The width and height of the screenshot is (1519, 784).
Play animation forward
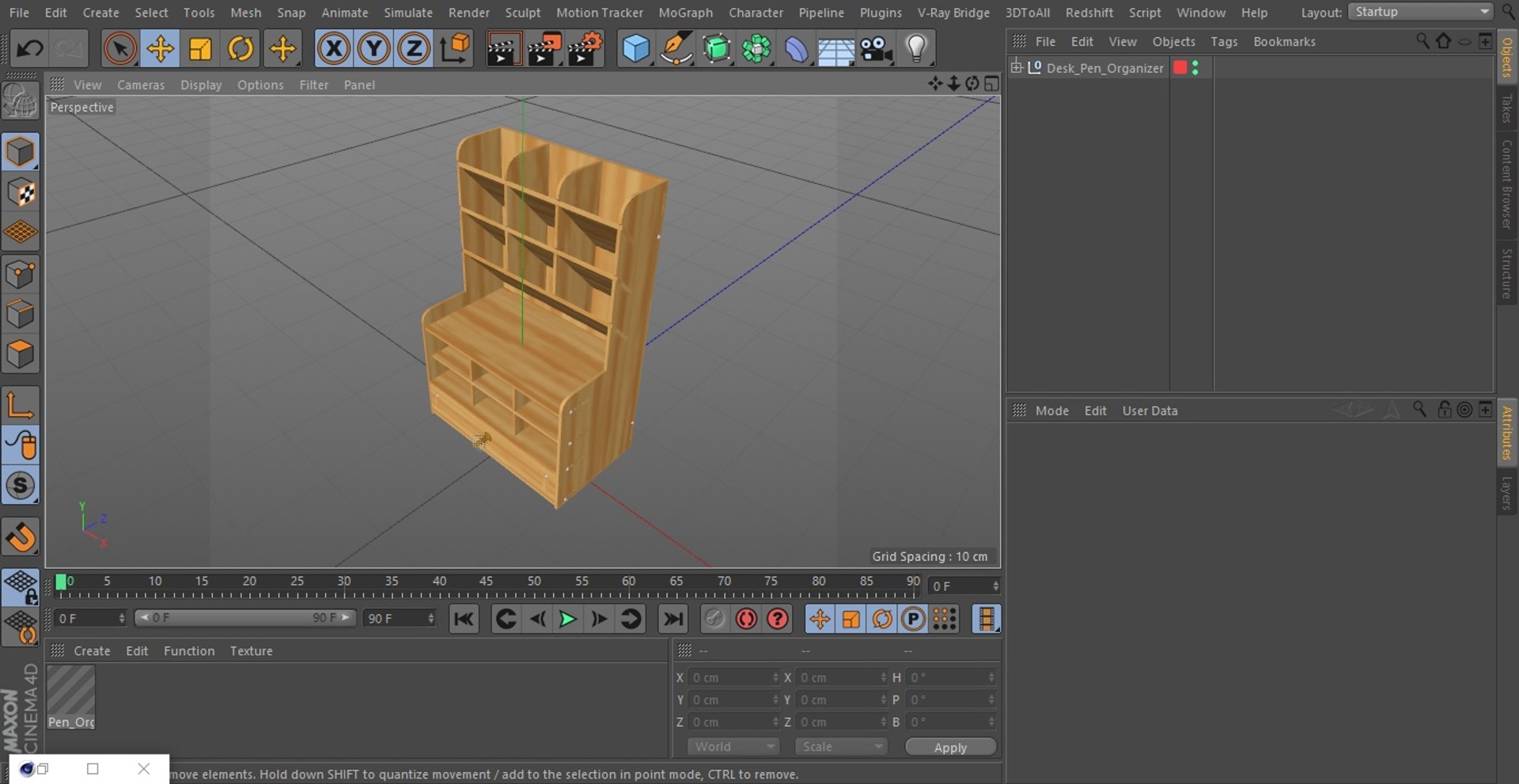[x=567, y=619]
